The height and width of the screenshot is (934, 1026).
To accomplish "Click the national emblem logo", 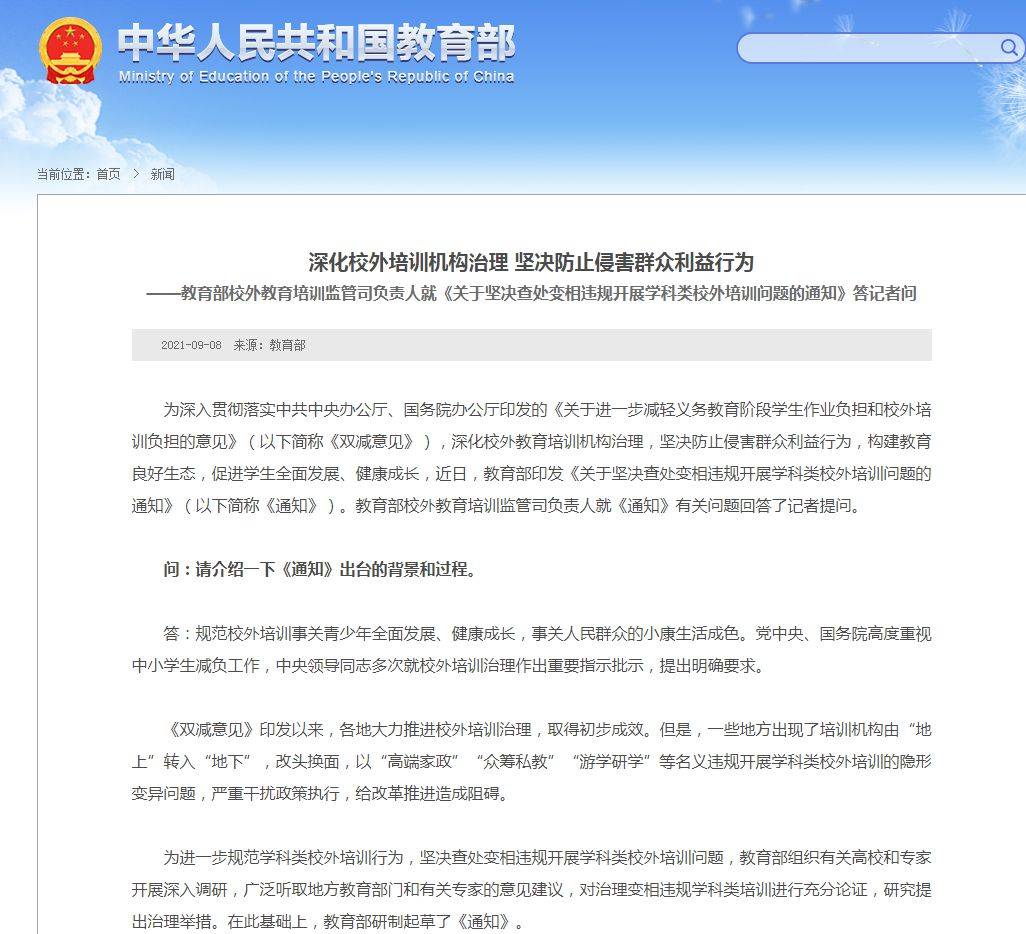I will point(70,50).
